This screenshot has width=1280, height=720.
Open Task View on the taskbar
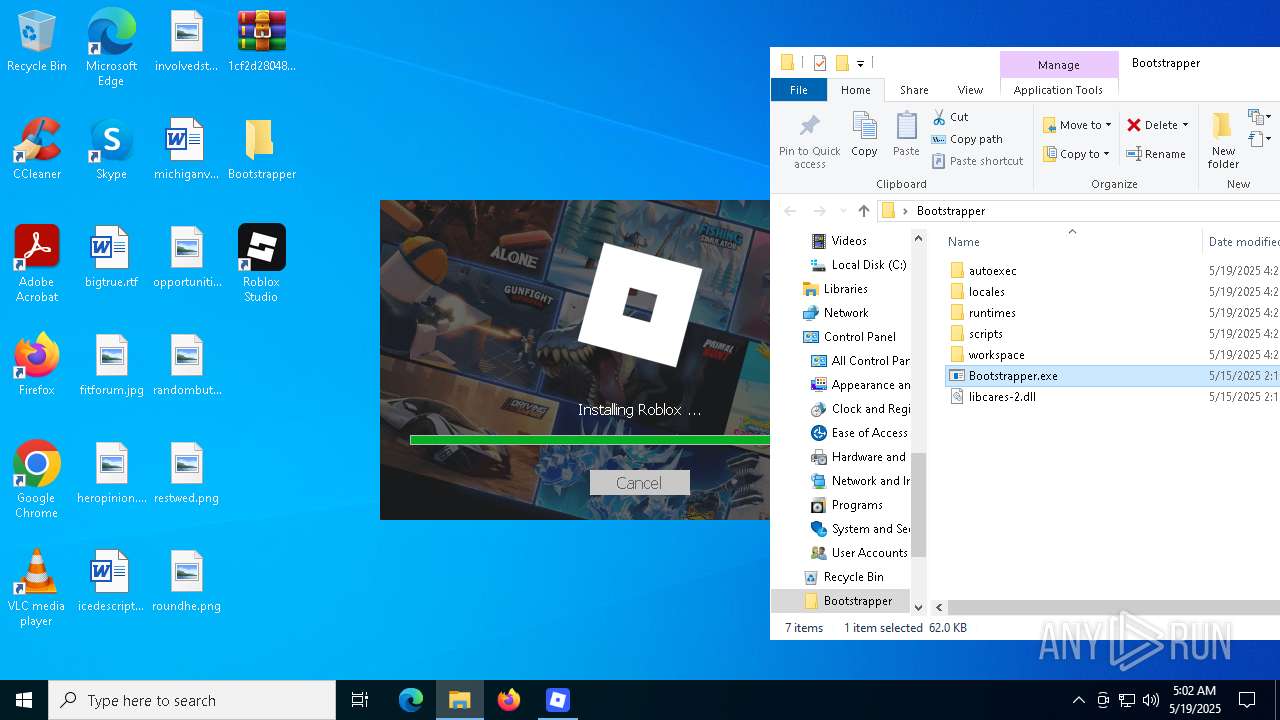click(360, 700)
